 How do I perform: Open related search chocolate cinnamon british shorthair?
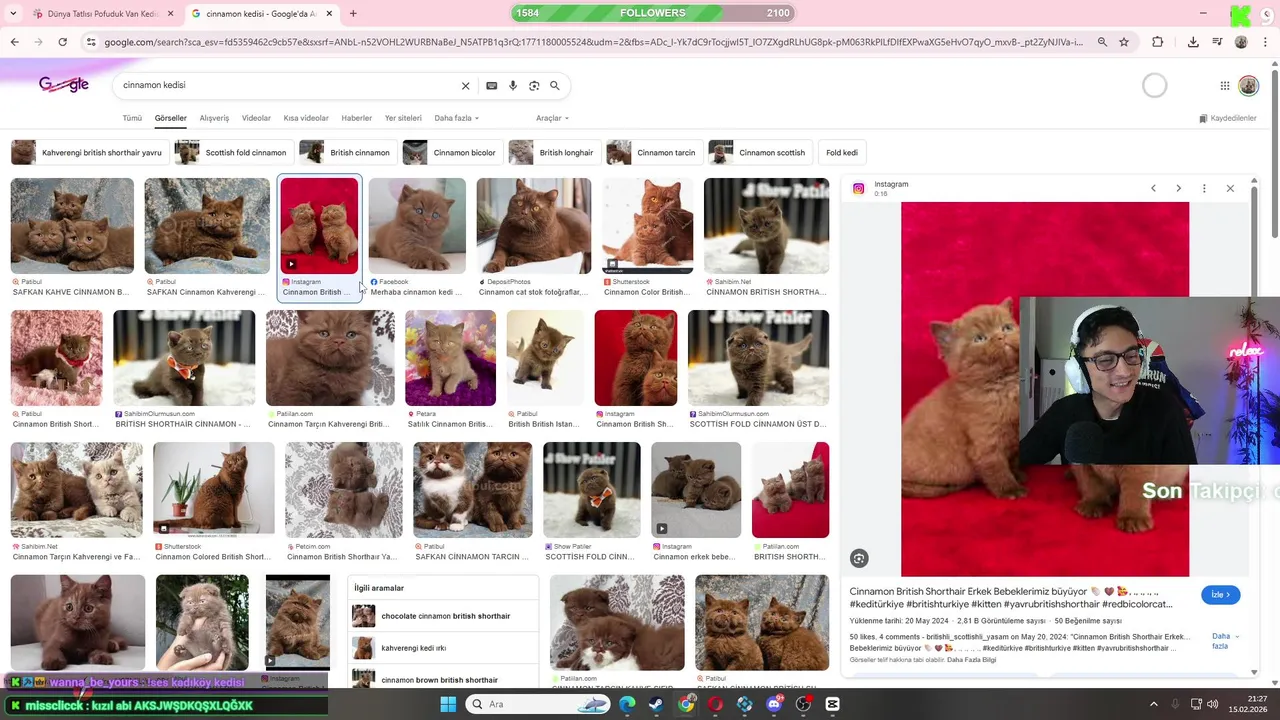(x=444, y=616)
